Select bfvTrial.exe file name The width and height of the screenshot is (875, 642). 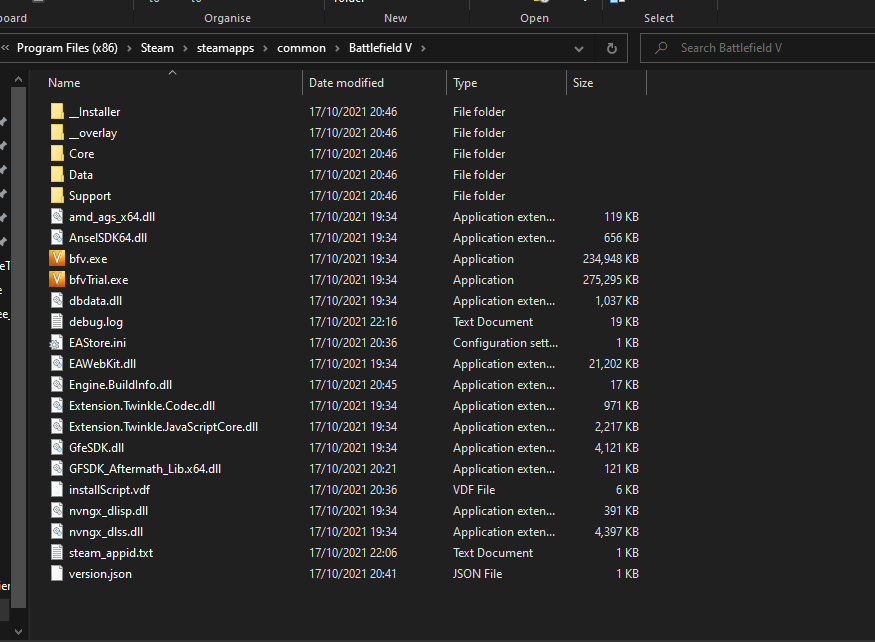[99, 280]
